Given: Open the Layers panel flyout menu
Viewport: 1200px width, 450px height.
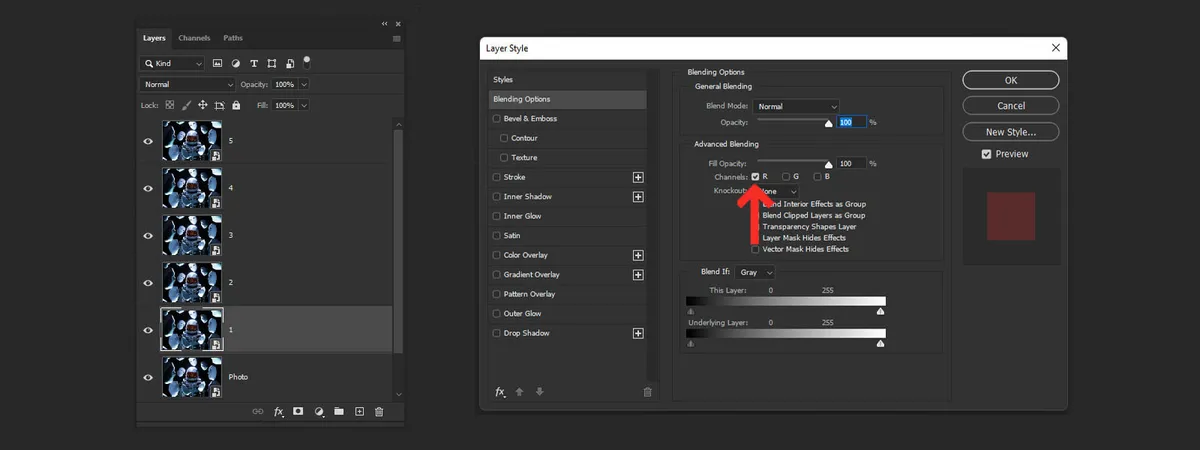Looking at the screenshot, I should (397, 38).
